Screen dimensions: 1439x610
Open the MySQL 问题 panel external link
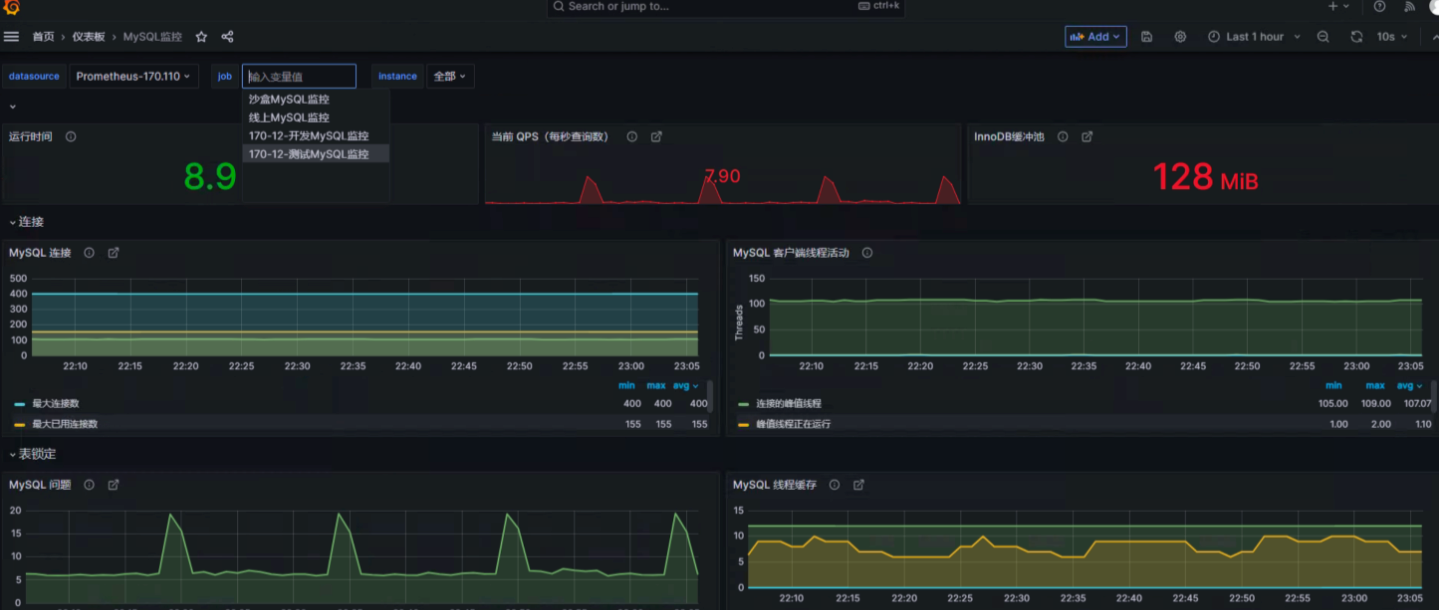(x=113, y=485)
